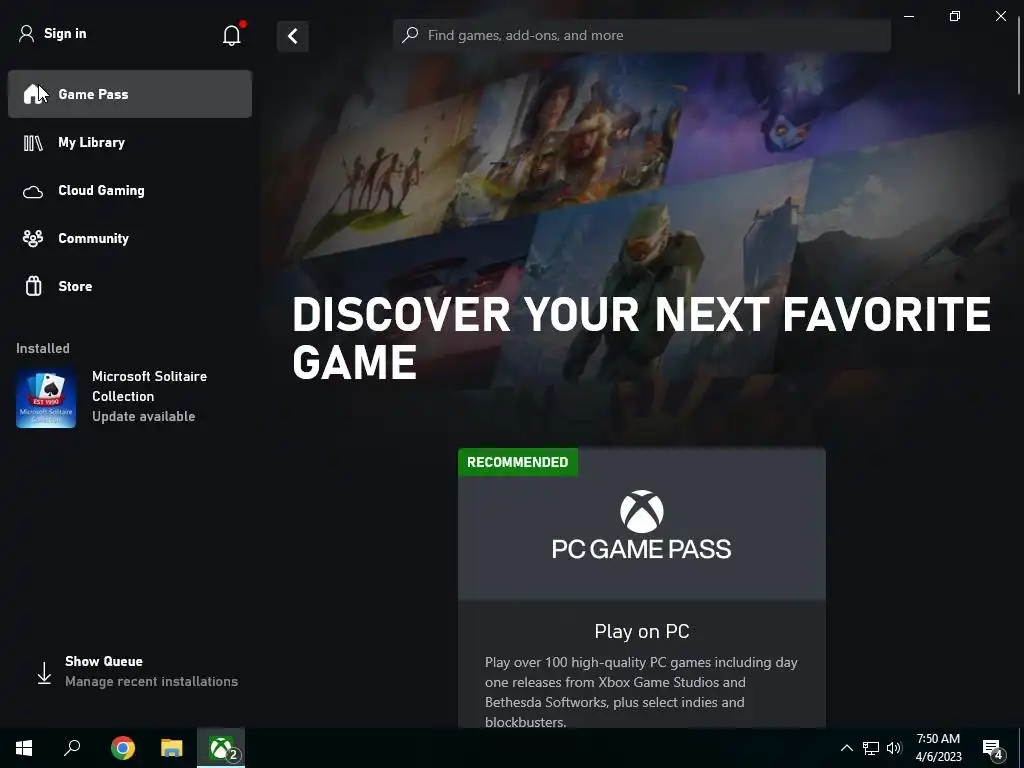Click the Xbox logo on PC Game Pass card
The image size is (1024, 768).
[642, 512]
